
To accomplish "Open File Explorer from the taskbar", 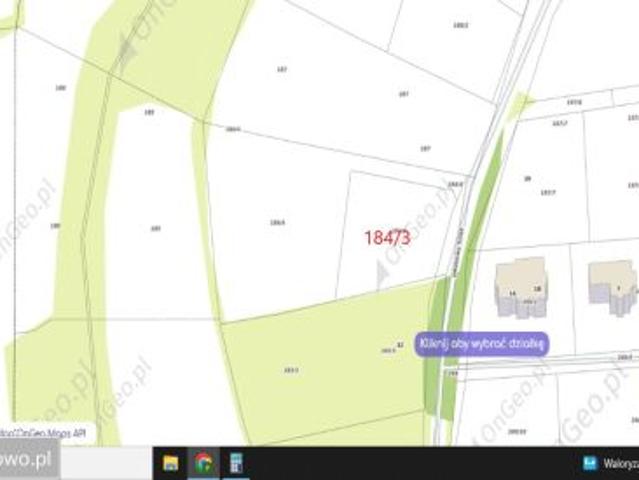I will [170, 463].
